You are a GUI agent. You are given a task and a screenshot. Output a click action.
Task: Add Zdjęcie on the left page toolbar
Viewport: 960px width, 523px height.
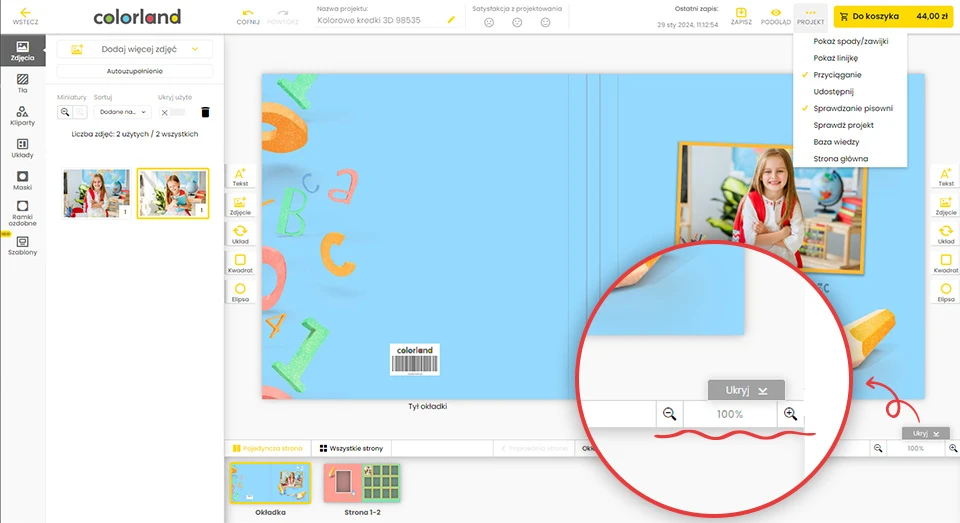coord(240,206)
